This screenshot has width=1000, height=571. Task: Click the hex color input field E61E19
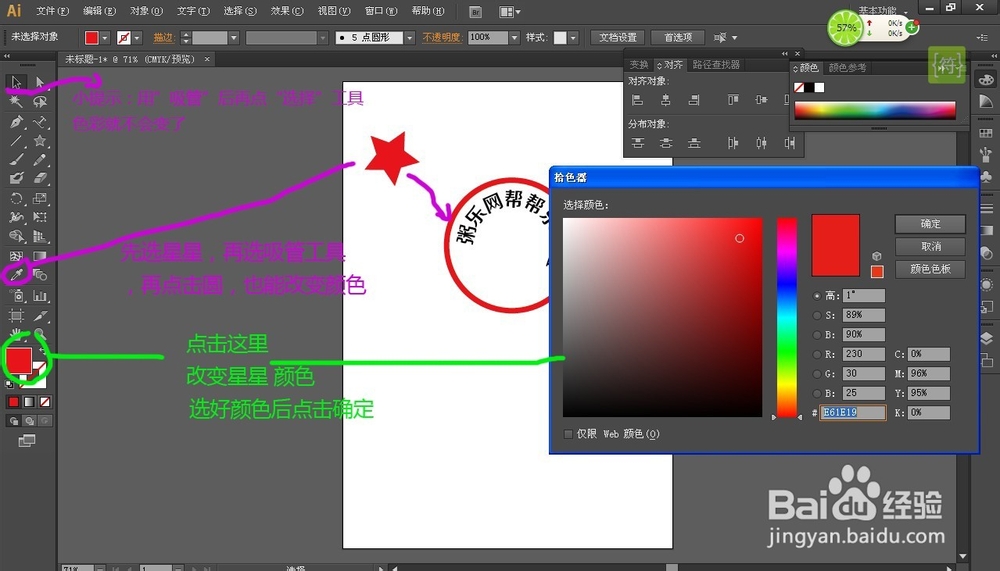coord(853,413)
